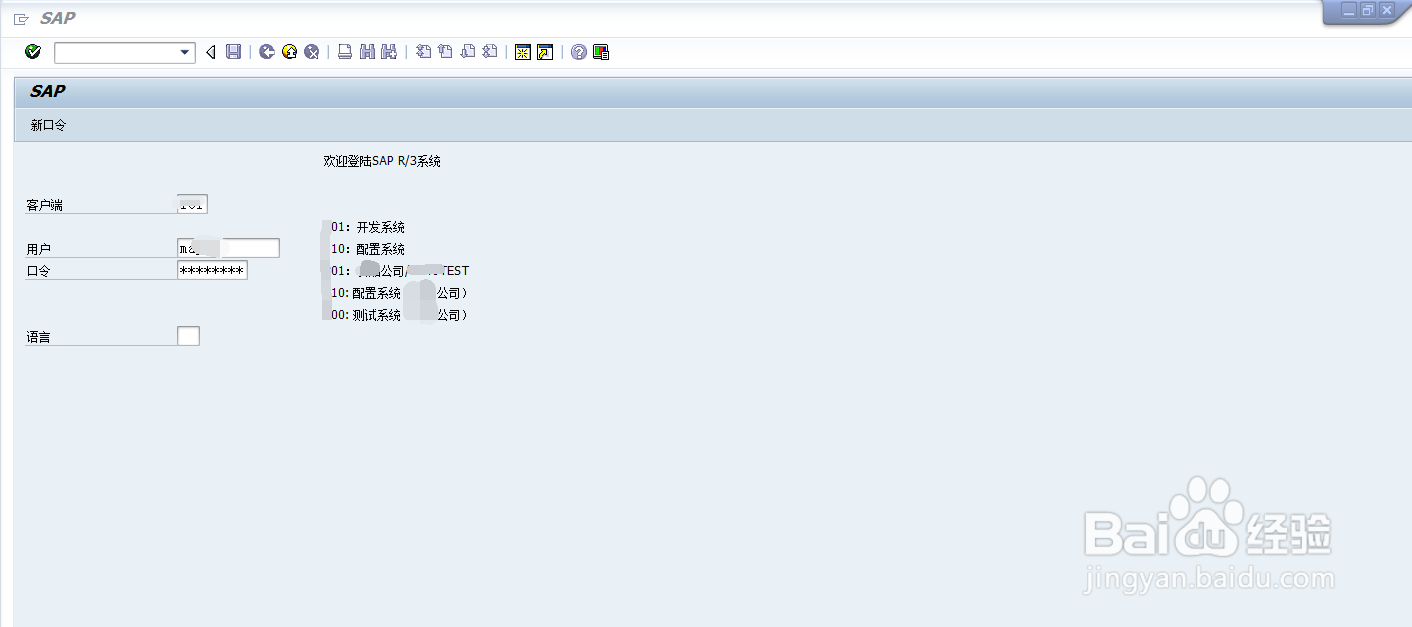The image size is (1412, 627).
Task: Click the 语言 field label
Action: tap(39, 337)
